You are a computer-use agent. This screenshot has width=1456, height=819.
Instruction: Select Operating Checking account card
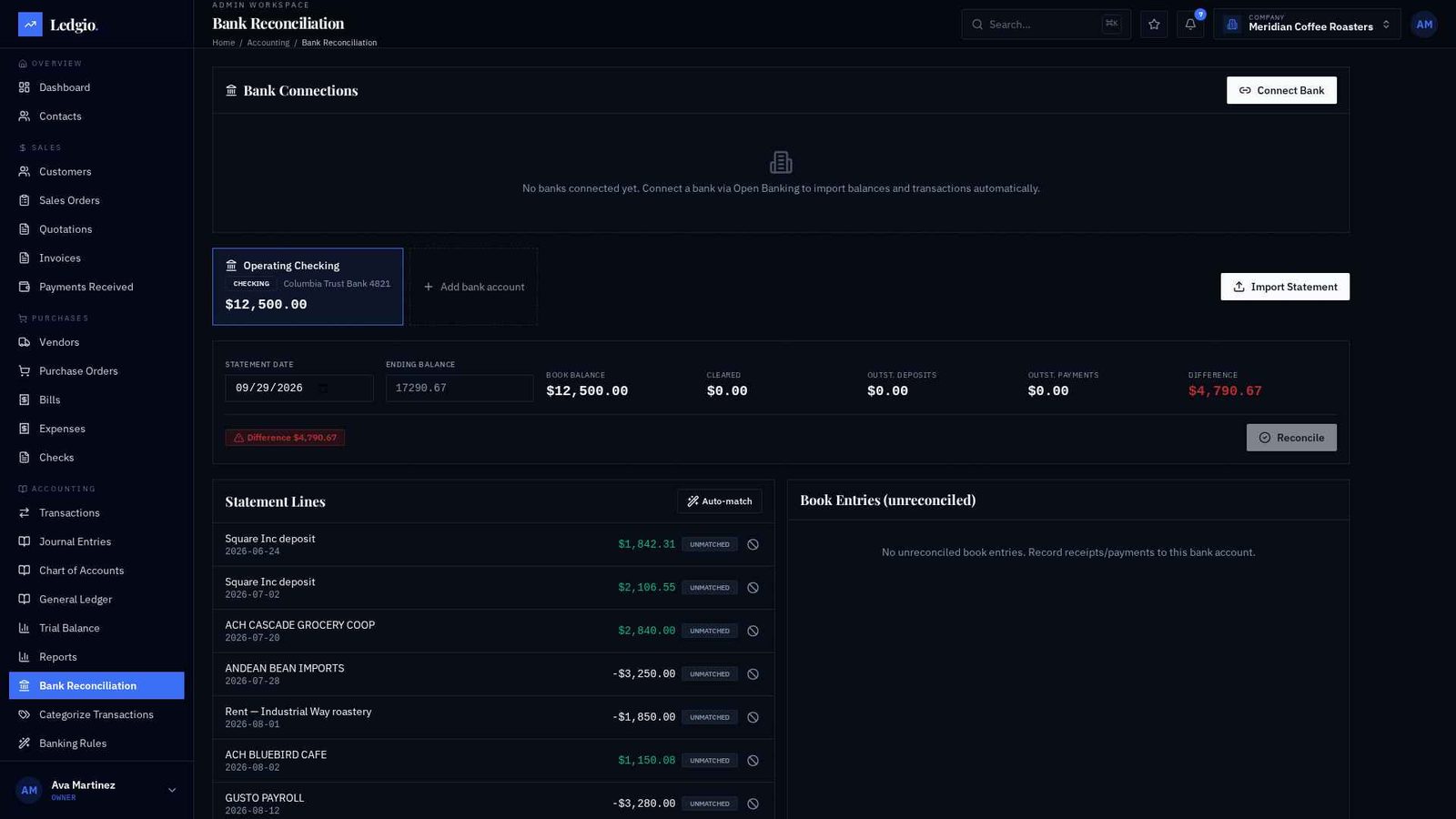(308, 287)
